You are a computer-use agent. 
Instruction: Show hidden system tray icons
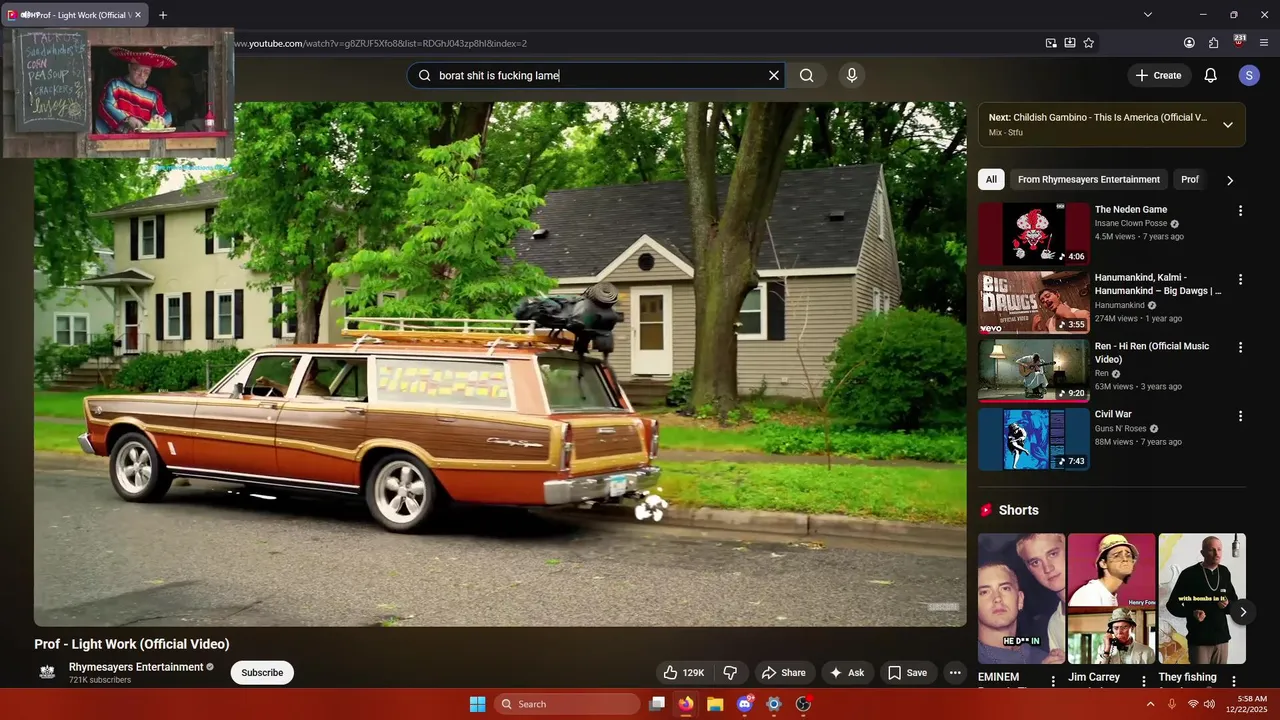[1150, 704]
